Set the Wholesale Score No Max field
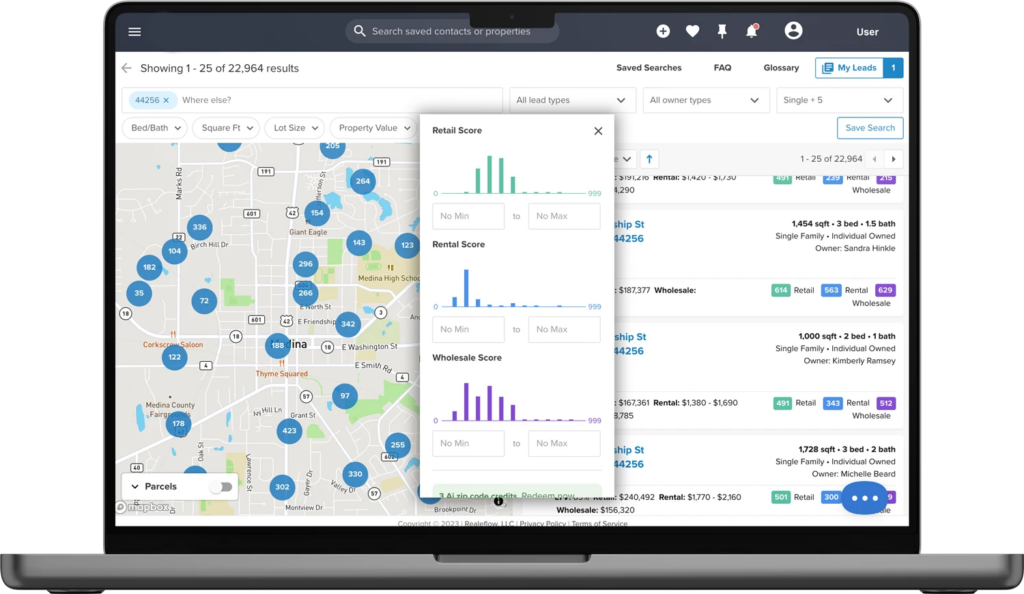 click(x=564, y=443)
